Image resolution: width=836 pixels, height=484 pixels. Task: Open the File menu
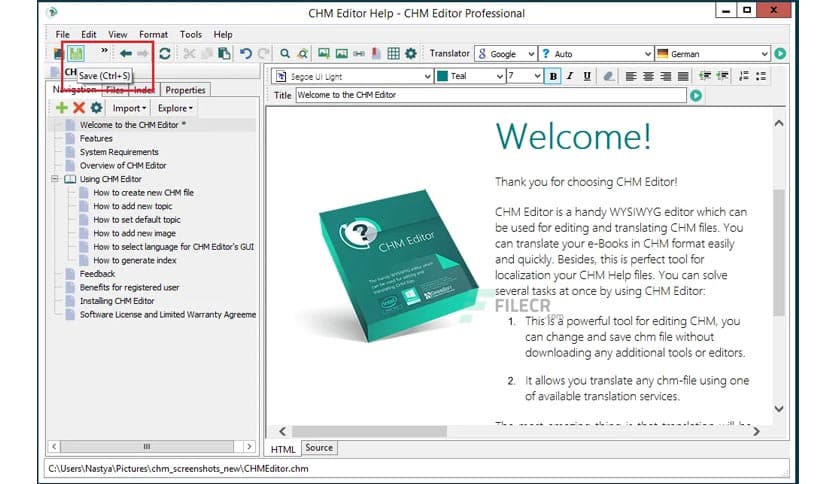[62, 35]
